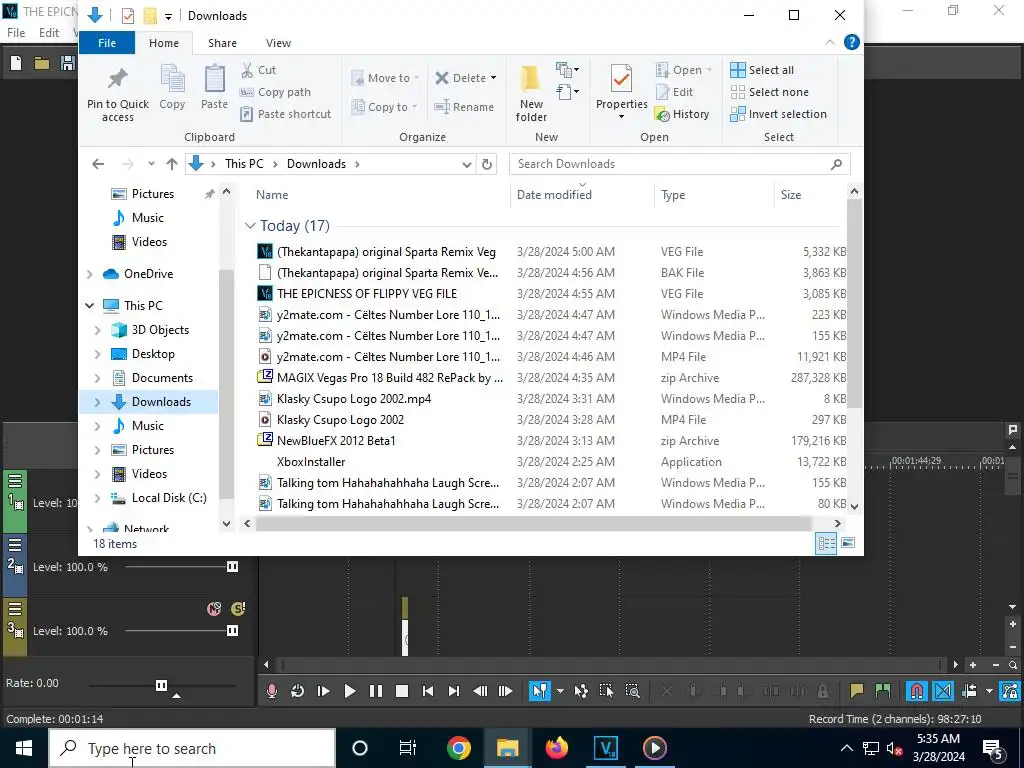The image size is (1024, 768).
Task: Create a New folder from the ribbon
Action: tap(531, 94)
